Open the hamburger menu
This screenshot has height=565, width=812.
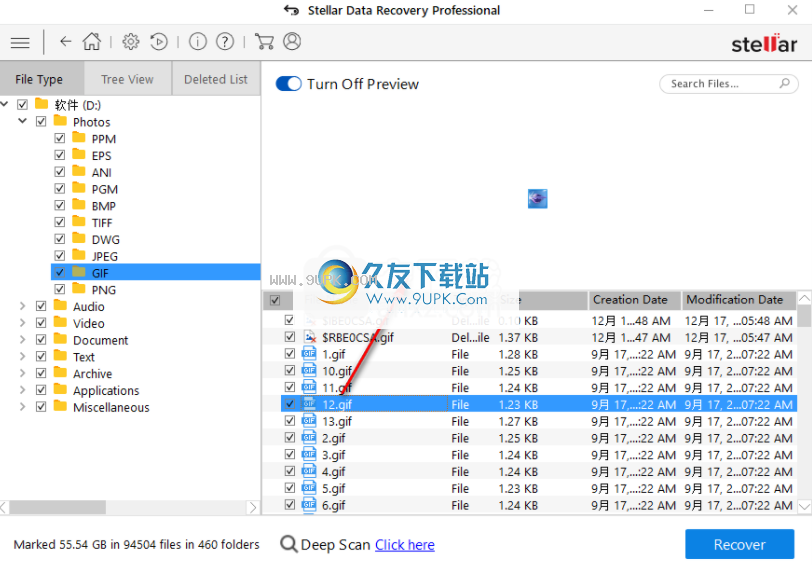20,42
